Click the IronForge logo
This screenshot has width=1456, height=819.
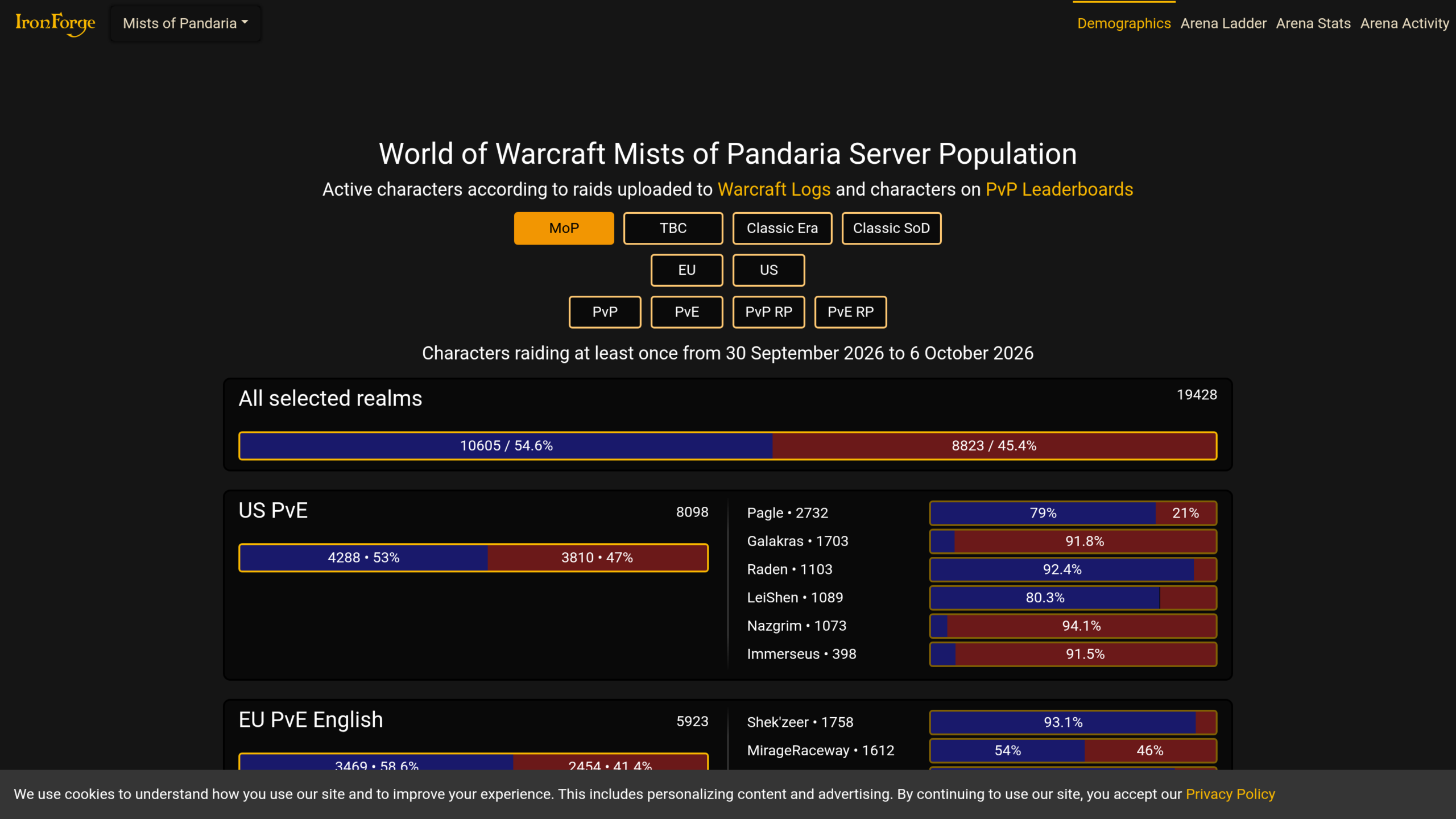click(x=55, y=23)
